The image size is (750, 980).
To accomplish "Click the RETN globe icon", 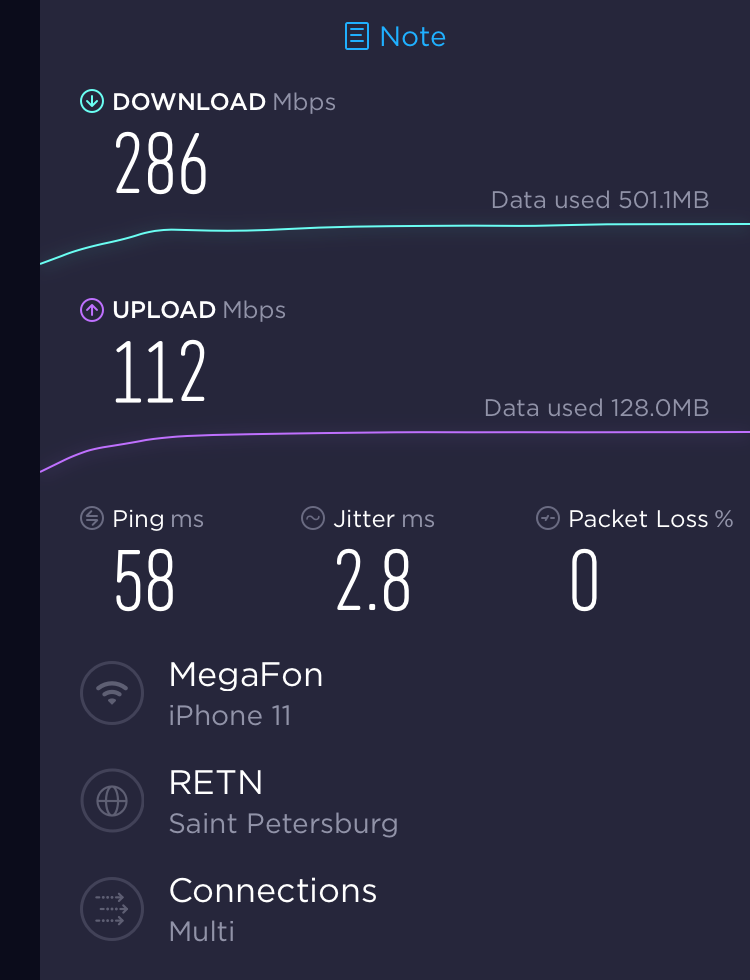I will [x=112, y=801].
